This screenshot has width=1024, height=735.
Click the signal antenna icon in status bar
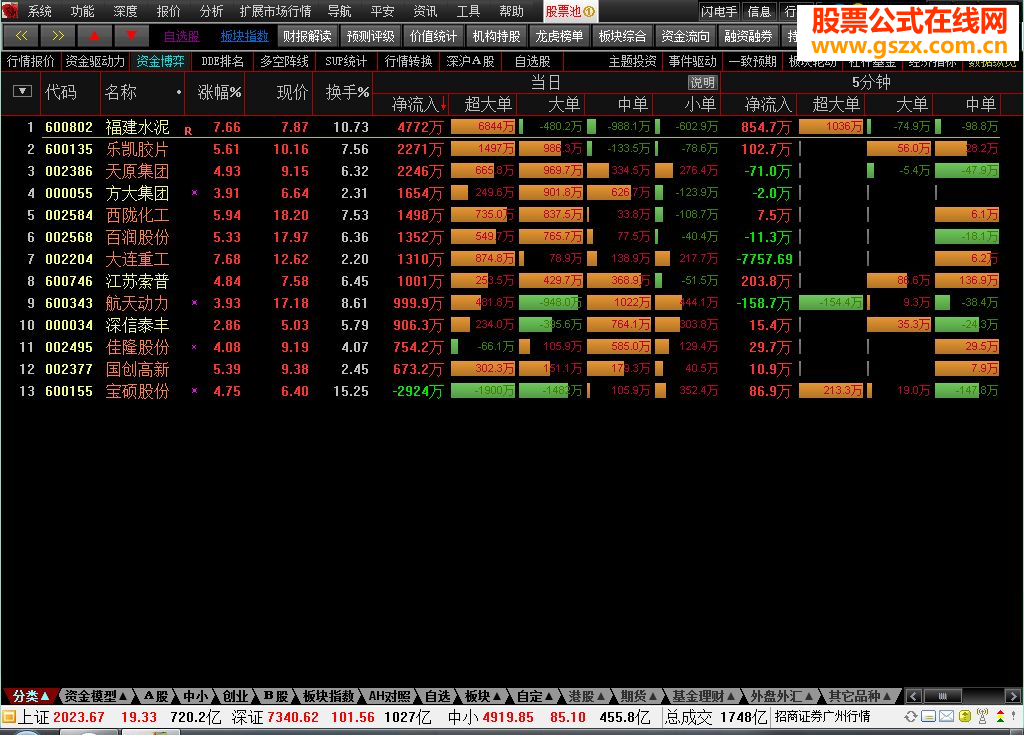(982, 717)
